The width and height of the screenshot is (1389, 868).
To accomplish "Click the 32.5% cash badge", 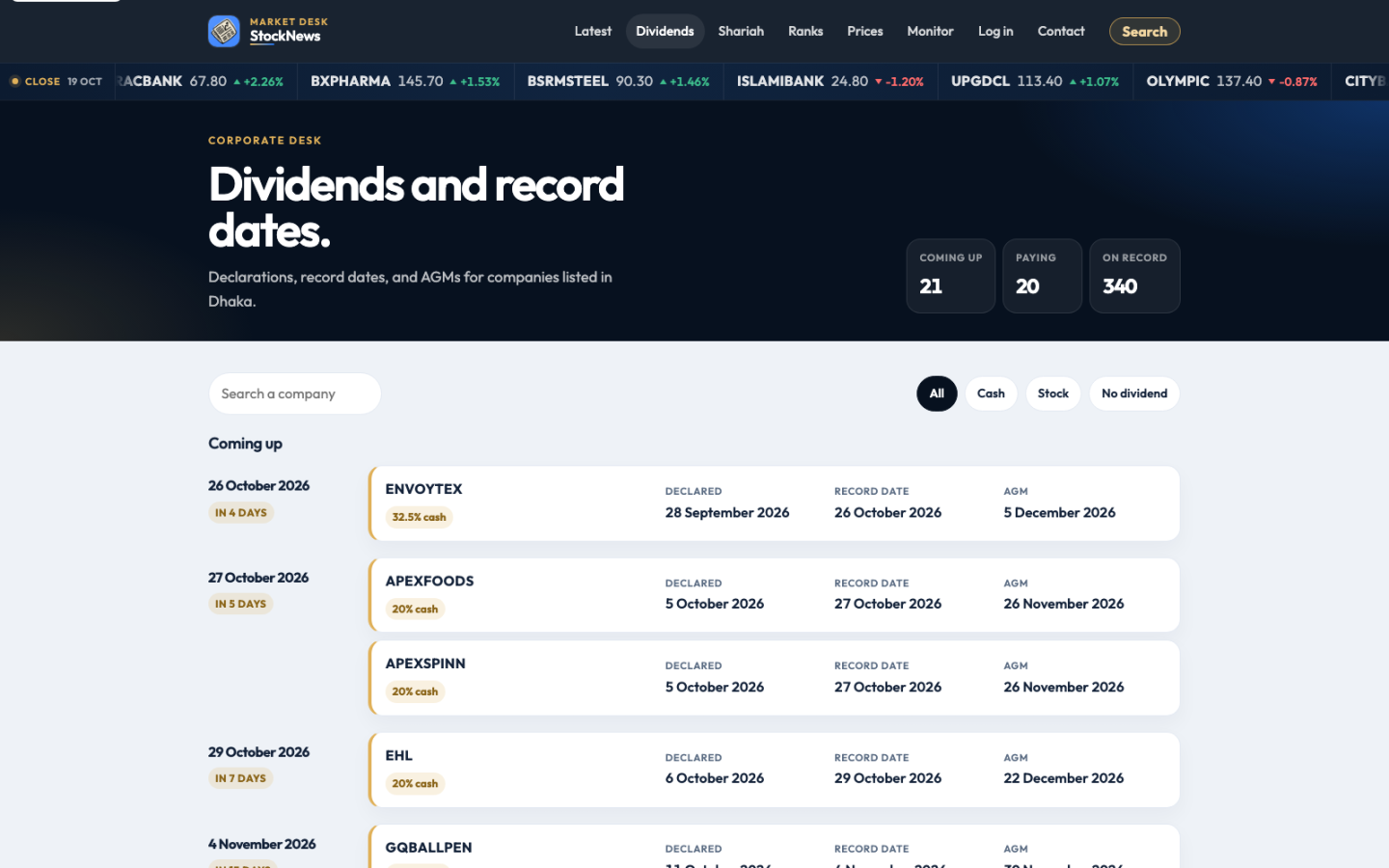I will (x=419, y=517).
